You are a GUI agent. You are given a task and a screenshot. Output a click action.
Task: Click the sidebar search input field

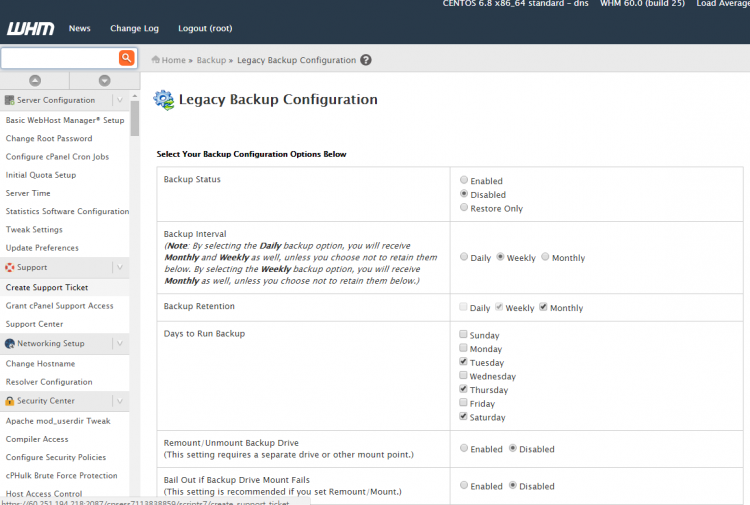(60, 58)
